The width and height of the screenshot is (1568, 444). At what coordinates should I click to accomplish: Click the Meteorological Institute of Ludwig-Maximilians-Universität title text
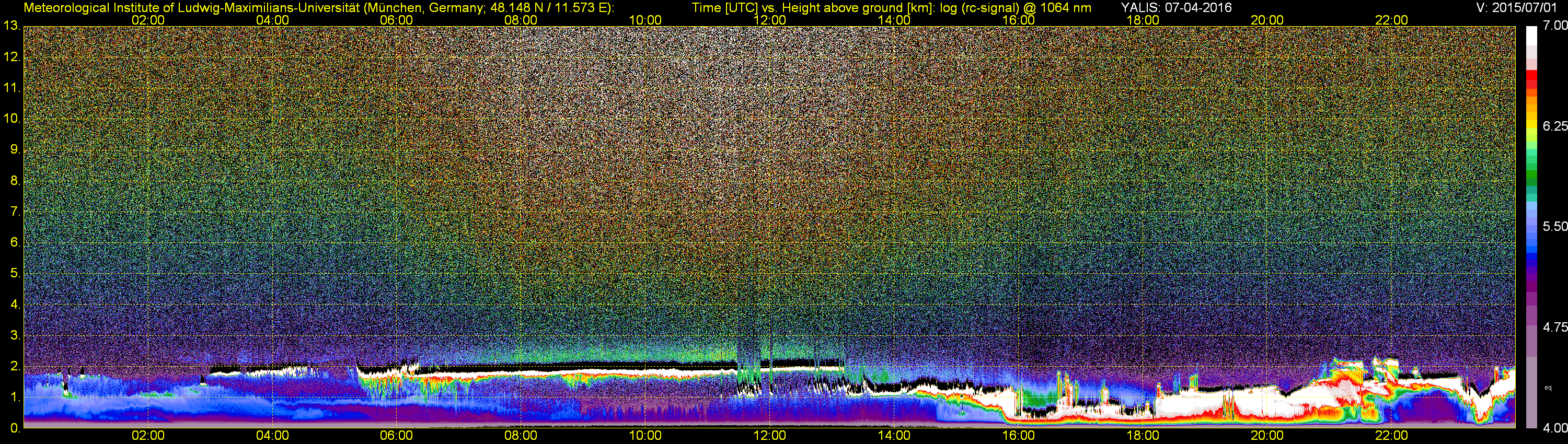(318, 7)
